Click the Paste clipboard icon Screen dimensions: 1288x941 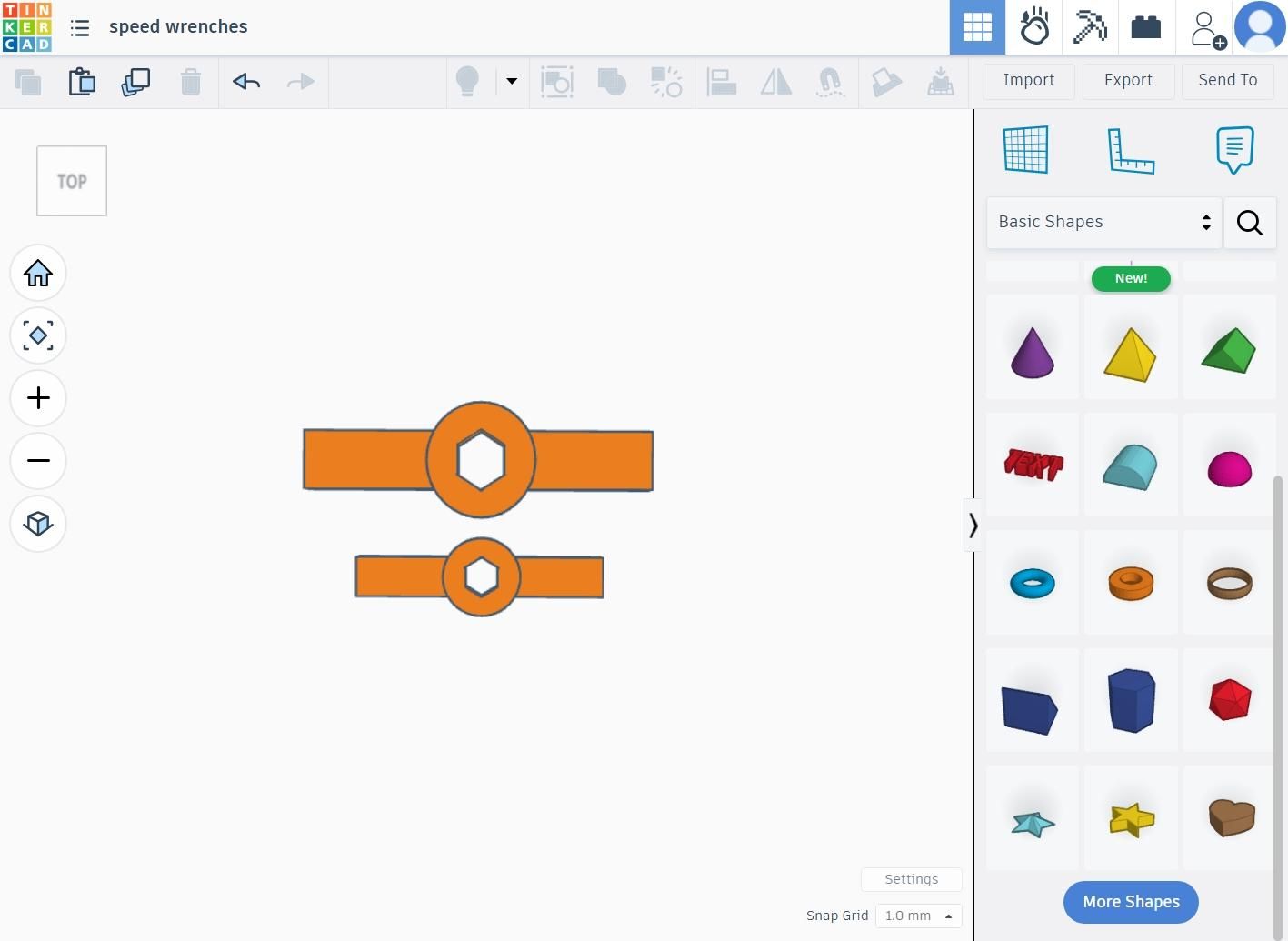point(82,82)
